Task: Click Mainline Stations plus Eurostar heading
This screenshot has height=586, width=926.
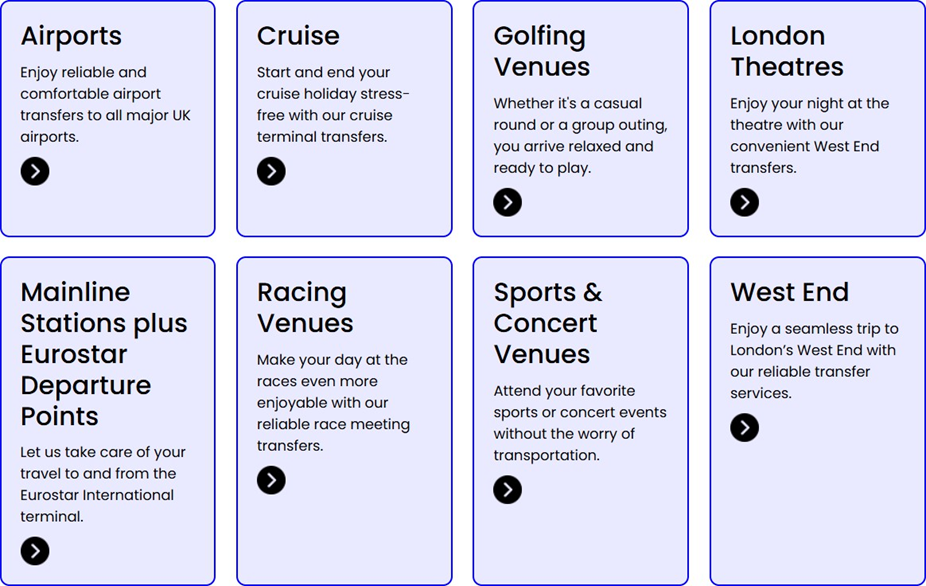Action: (x=104, y=354)
